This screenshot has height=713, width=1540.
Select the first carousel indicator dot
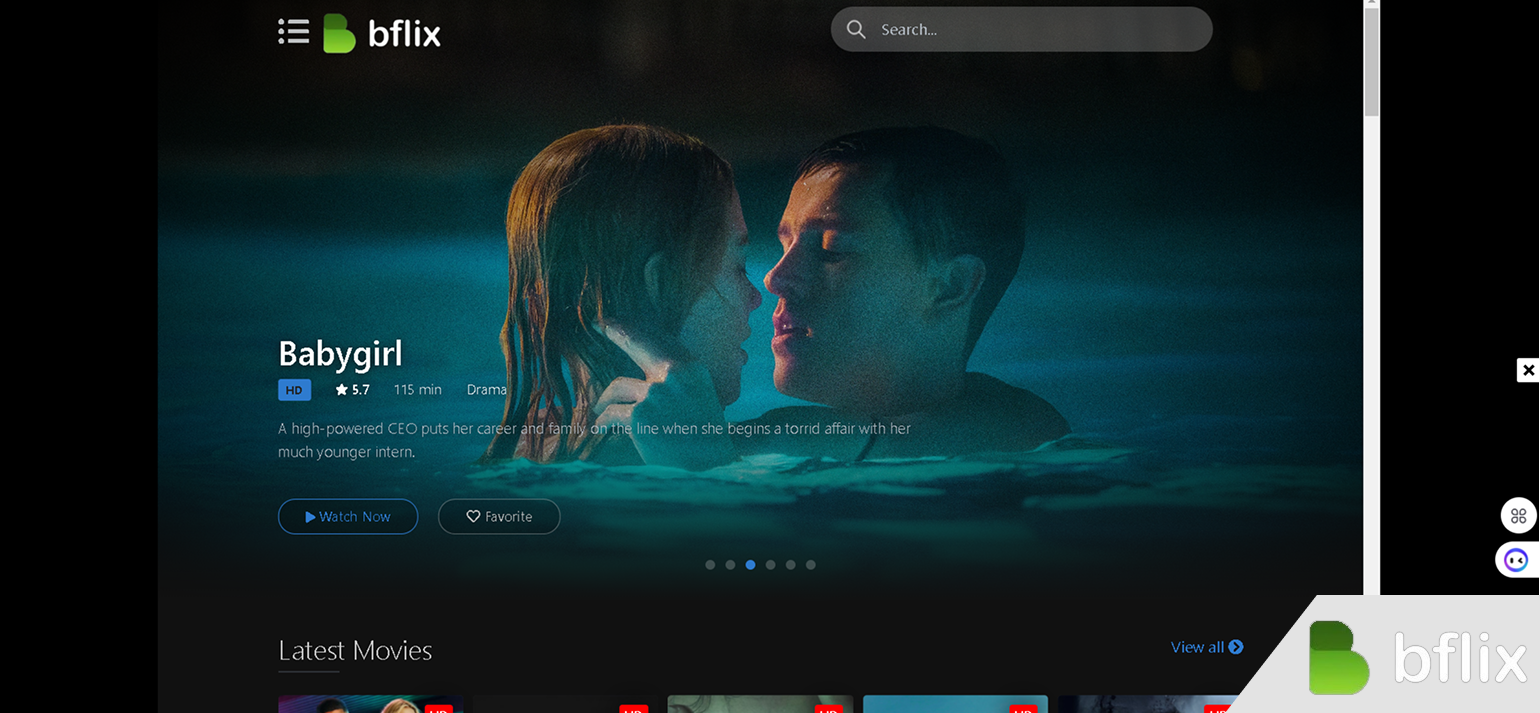(710, 564)
